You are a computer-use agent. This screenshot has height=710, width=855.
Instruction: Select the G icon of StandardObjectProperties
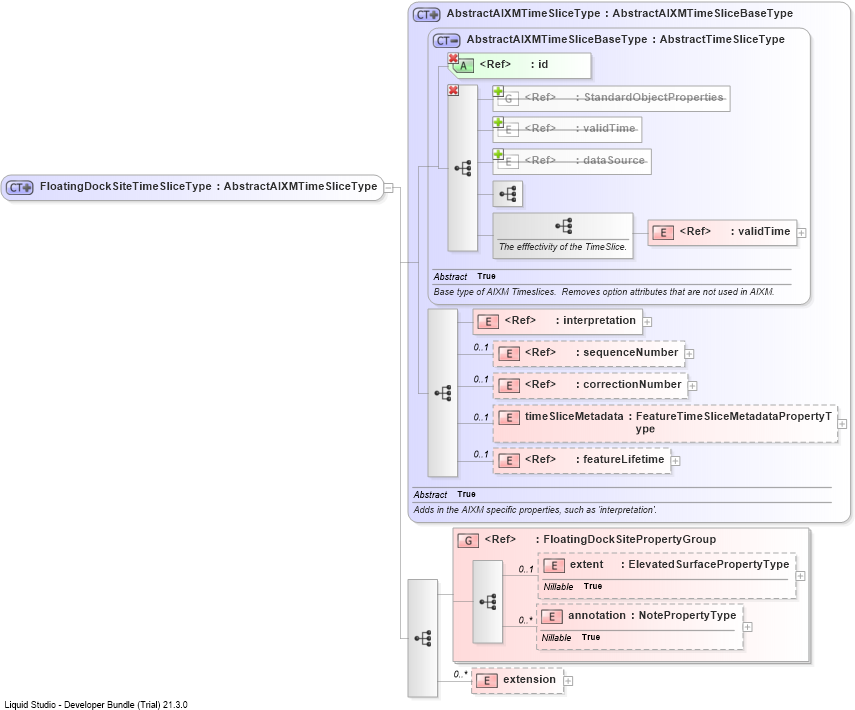point(508,99)
